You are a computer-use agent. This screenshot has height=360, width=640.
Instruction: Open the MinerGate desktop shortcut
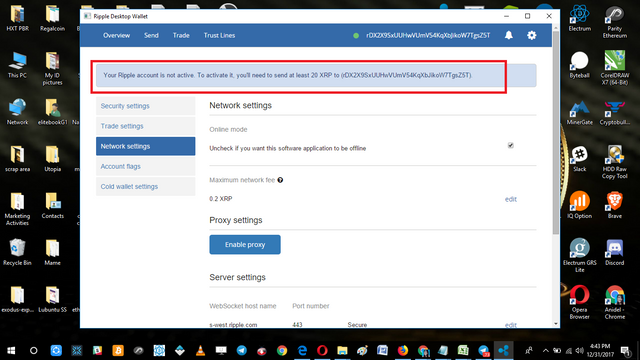click(580, 113)
